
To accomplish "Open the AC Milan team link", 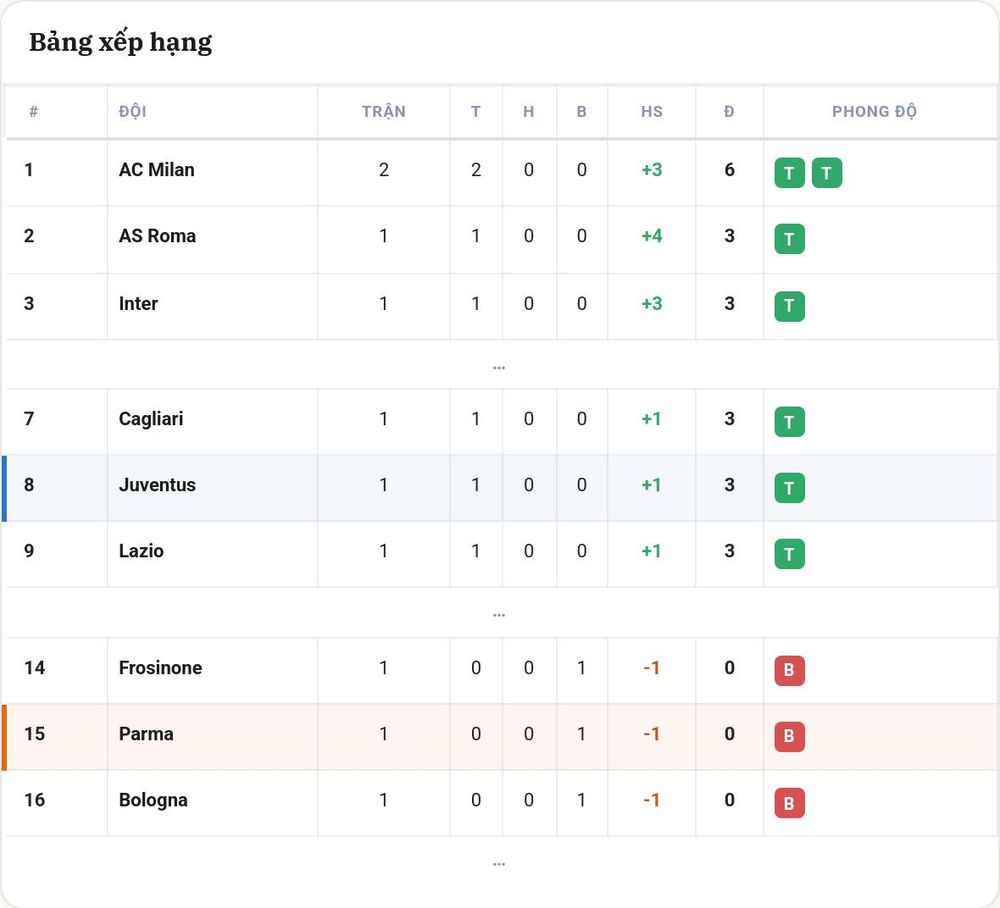I will coord(157,170).
